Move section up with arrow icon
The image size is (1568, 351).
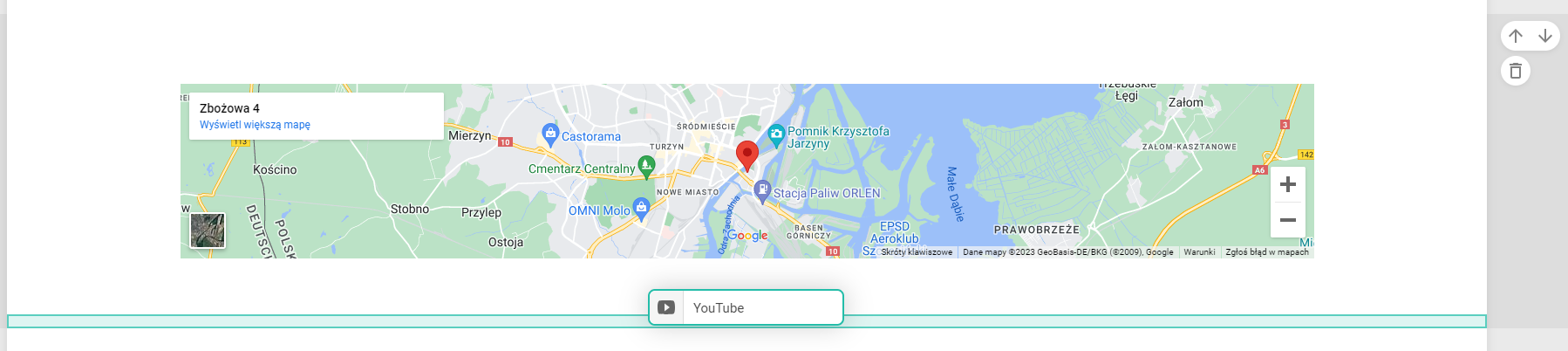[x=1516, y=36]
